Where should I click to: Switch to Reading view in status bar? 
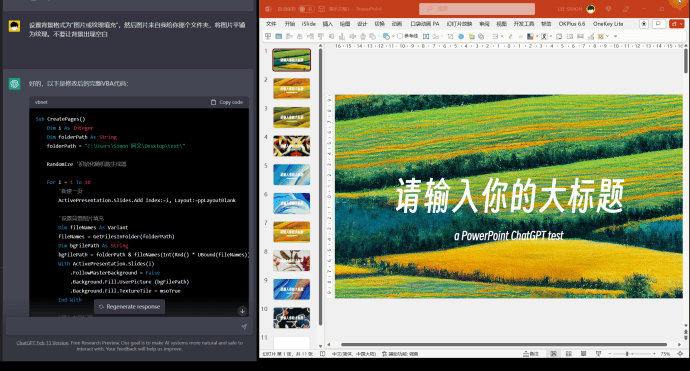click(x=584, y=353)
